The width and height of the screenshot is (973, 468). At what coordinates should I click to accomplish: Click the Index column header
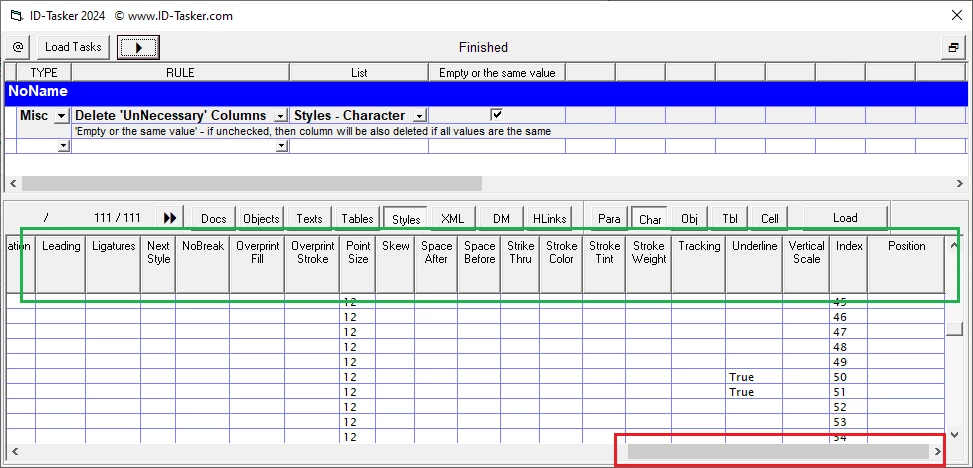849,264
